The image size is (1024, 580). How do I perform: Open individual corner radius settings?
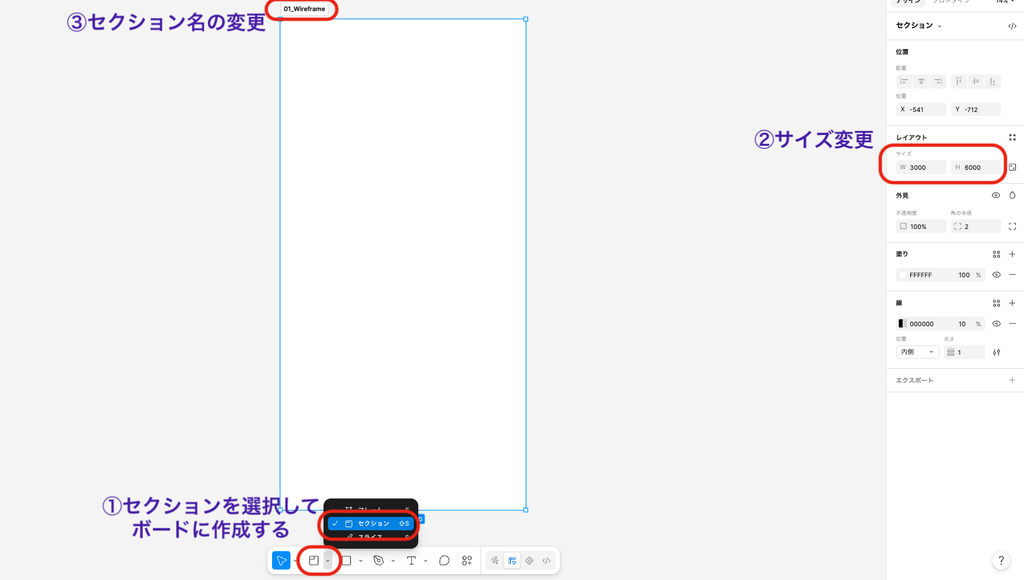click(x=1012, y=227)
